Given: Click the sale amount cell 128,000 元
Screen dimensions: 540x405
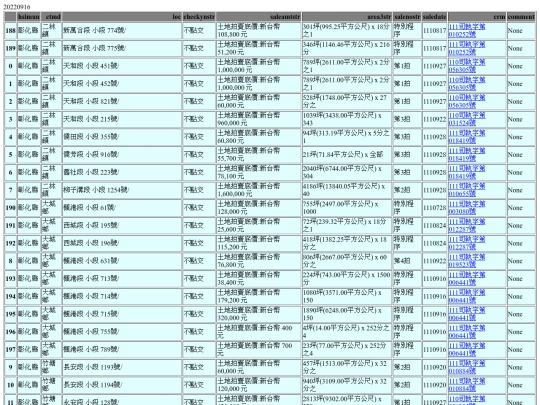Looking at the screenshot, I should click(259, 208).
